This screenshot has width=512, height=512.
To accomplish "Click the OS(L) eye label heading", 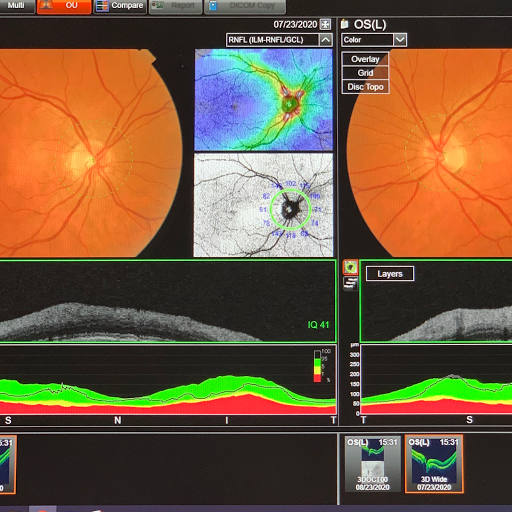I will (370, 24).
